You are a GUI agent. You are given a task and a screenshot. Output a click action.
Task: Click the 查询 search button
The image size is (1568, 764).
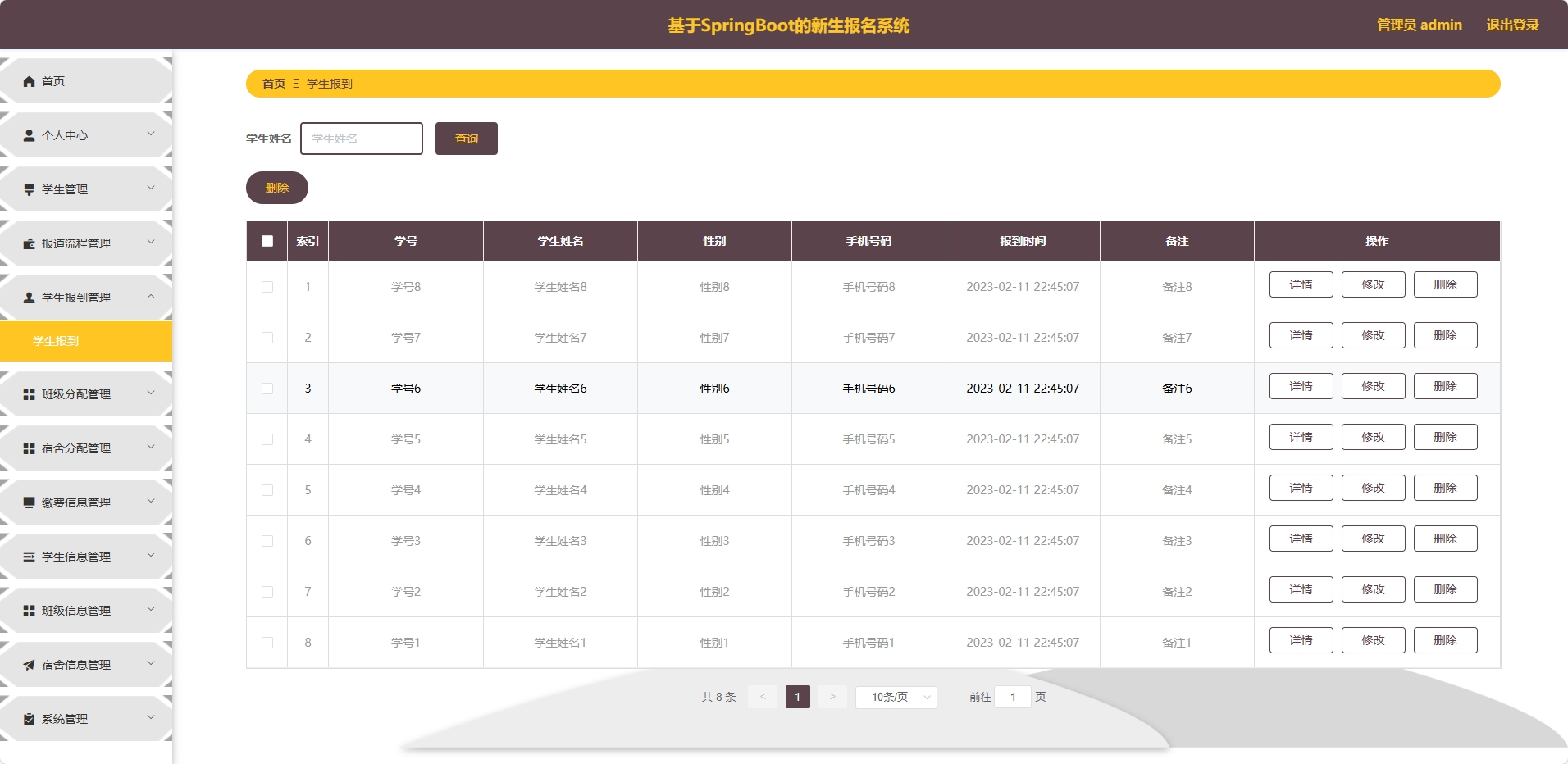pyautogui.click(x=467, y=139)
